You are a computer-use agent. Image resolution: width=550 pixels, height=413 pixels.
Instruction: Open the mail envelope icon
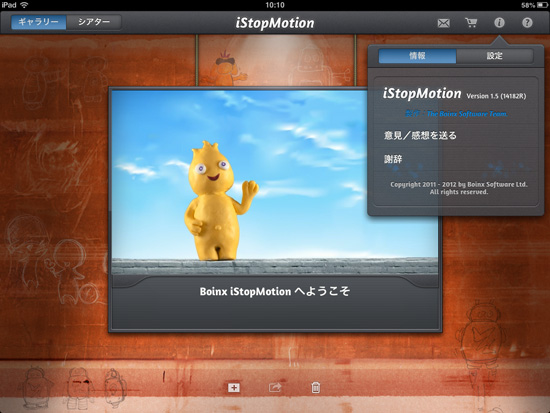pyautogui.click(x=443, y=23)
